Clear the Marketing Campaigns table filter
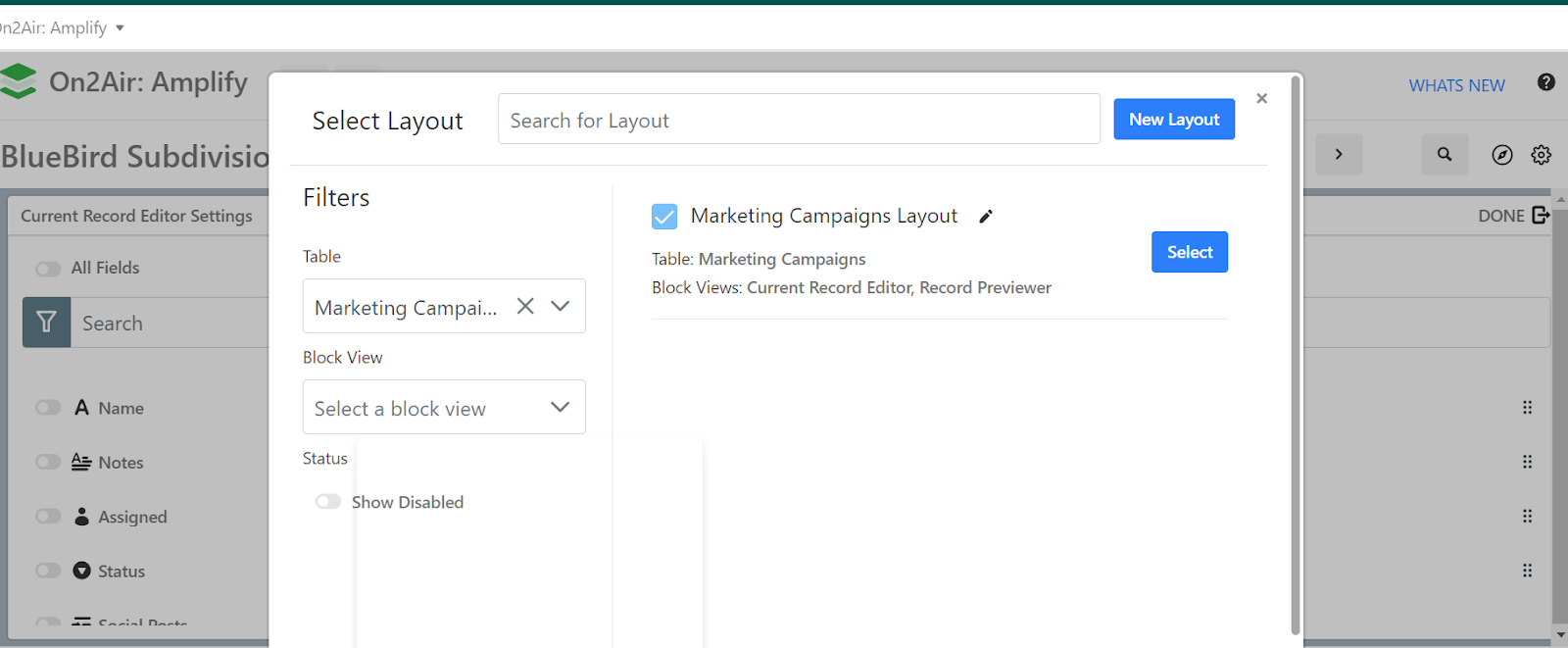1568x648 pixels. pyautogui.click(x=525, y=306)
